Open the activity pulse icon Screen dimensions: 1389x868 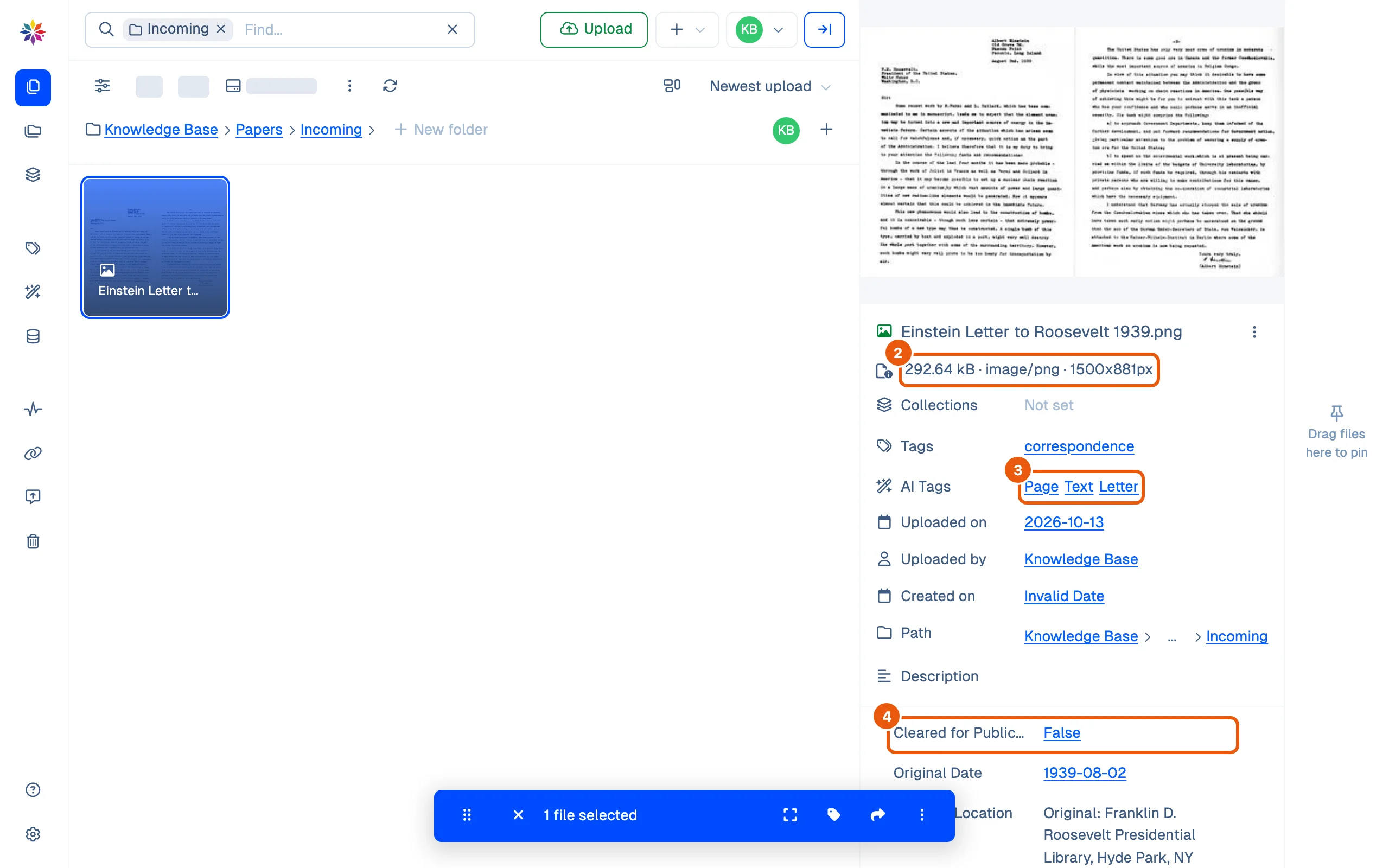coord(33,409)
